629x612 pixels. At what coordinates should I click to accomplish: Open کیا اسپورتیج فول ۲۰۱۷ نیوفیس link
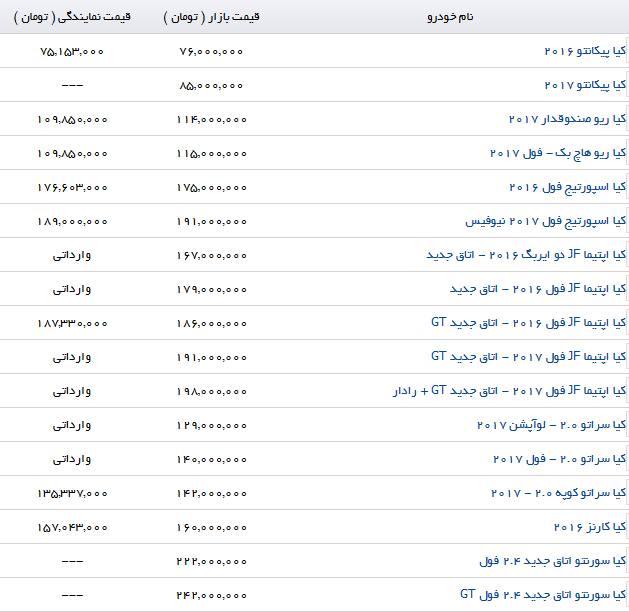(x=546, y=221)
